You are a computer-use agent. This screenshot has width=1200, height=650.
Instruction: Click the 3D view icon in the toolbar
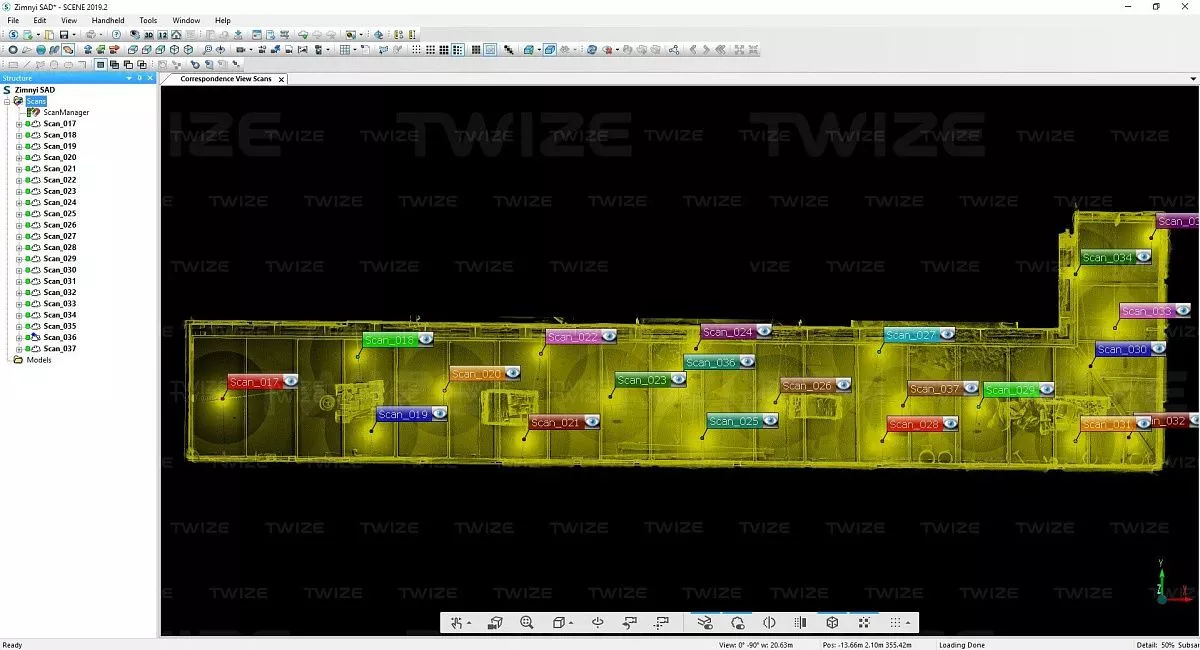point(148,35)
